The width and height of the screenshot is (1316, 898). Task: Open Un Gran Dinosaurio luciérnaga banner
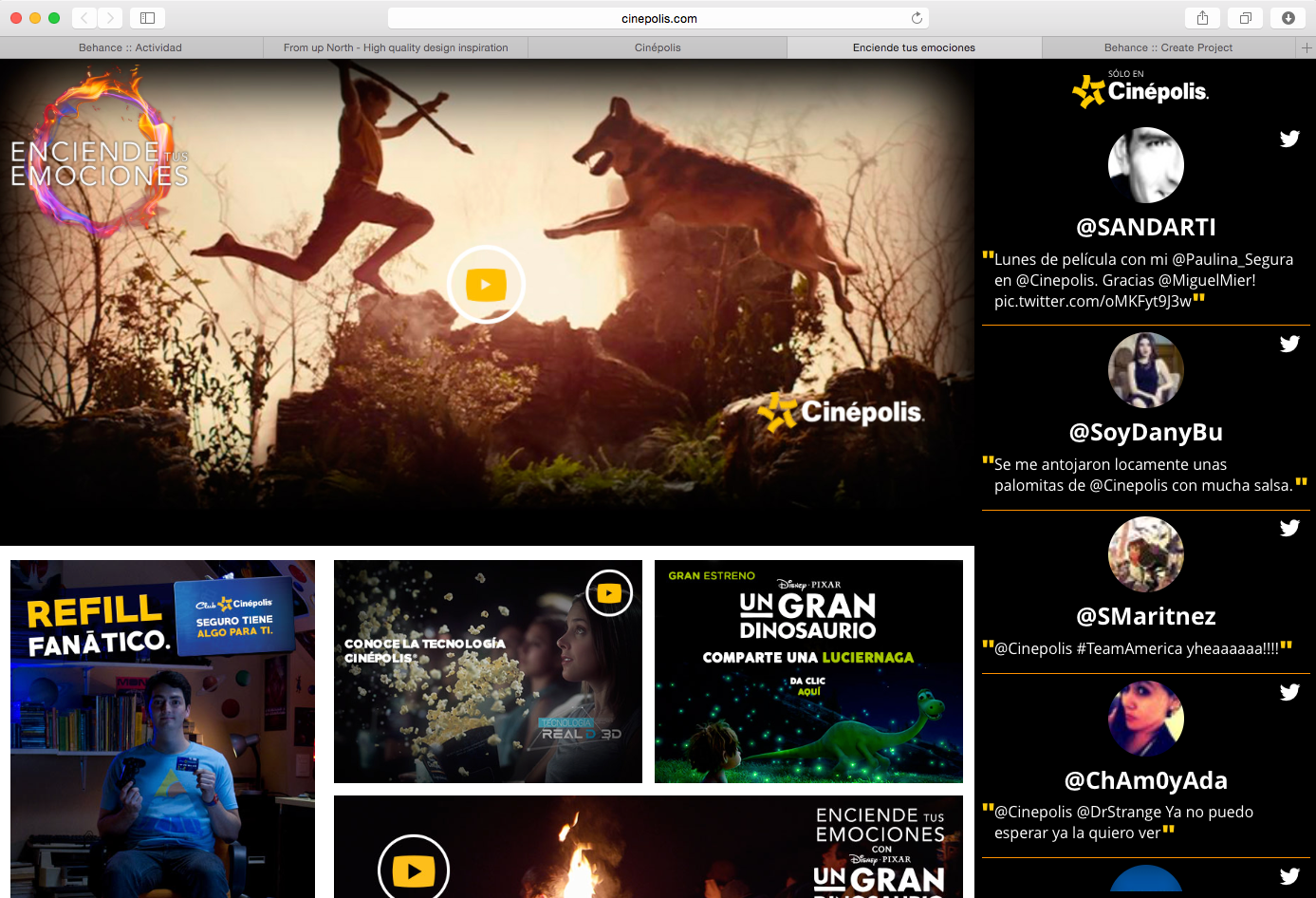tap(808, 671)
